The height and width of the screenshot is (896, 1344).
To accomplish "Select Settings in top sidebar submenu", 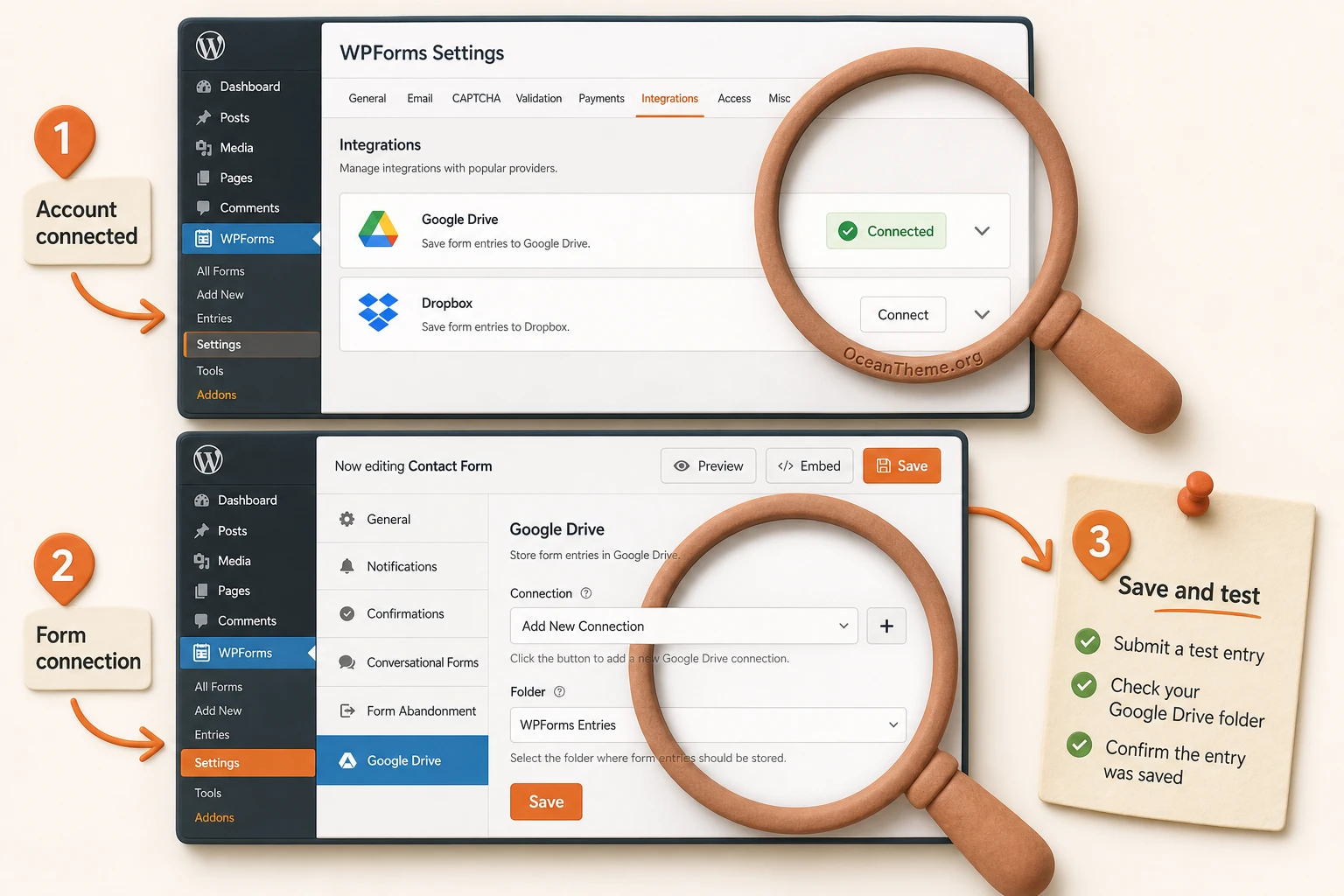I will (x=252, y=345).
